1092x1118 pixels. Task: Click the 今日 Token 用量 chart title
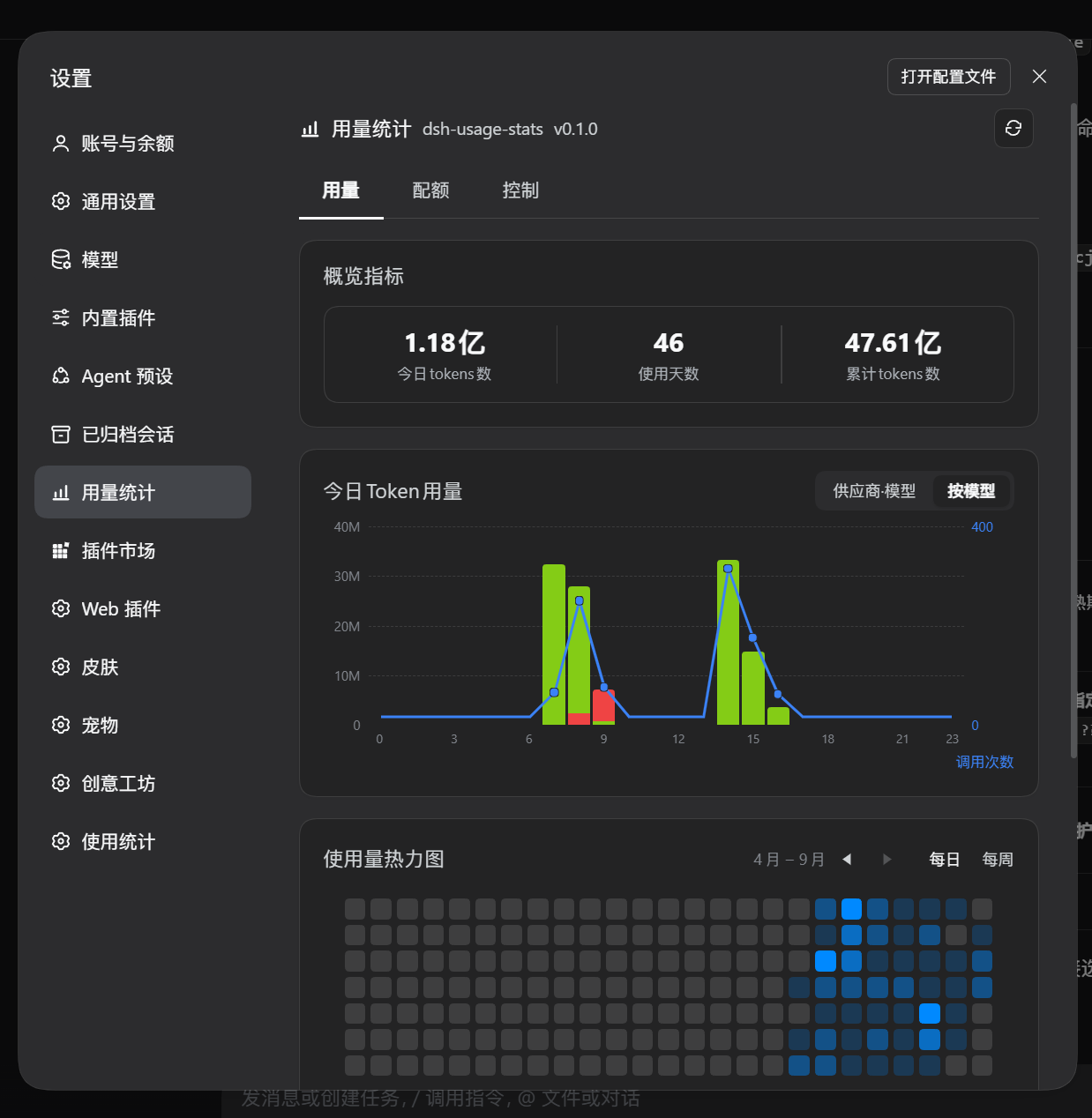pos(393,492)
